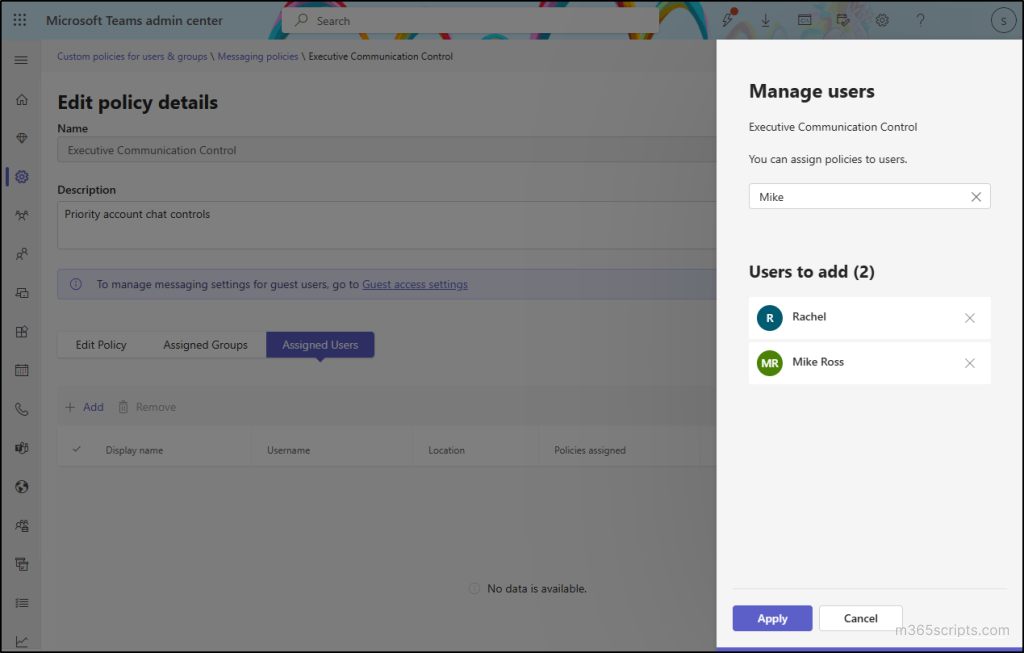The width and height of the screenshot is (1024, 653).
Task: Click the Apply button
Action: [x=772, y=618]
